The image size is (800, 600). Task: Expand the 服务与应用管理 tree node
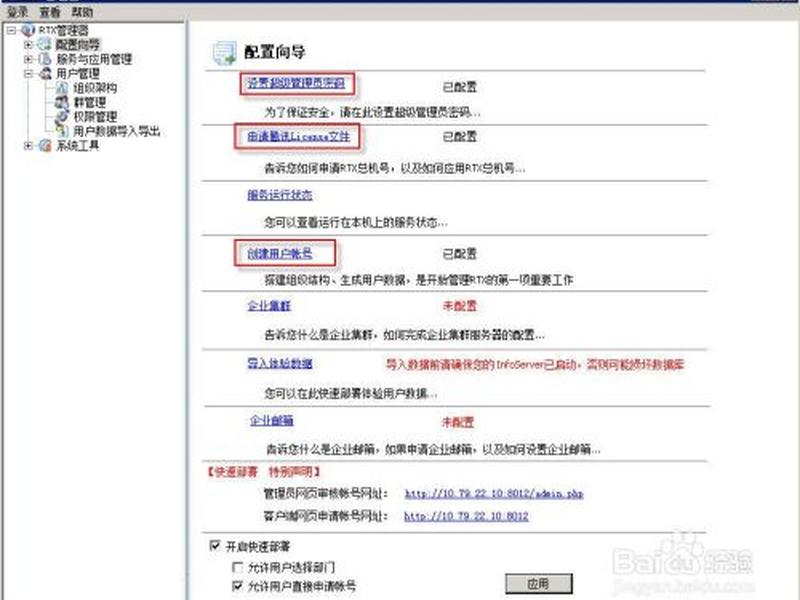click(28, 59)
